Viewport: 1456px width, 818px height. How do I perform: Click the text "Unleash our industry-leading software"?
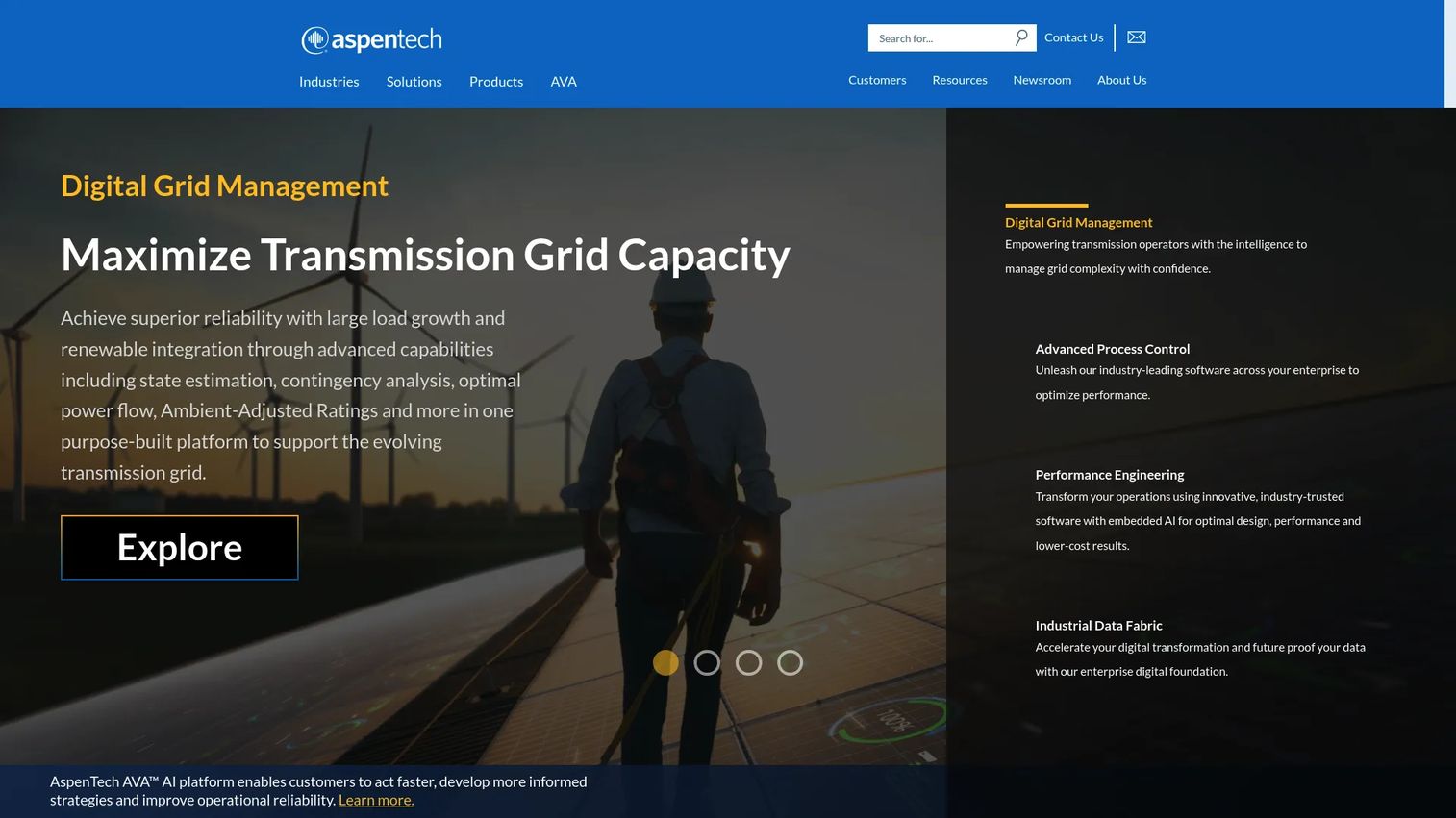pos(1197,383)
